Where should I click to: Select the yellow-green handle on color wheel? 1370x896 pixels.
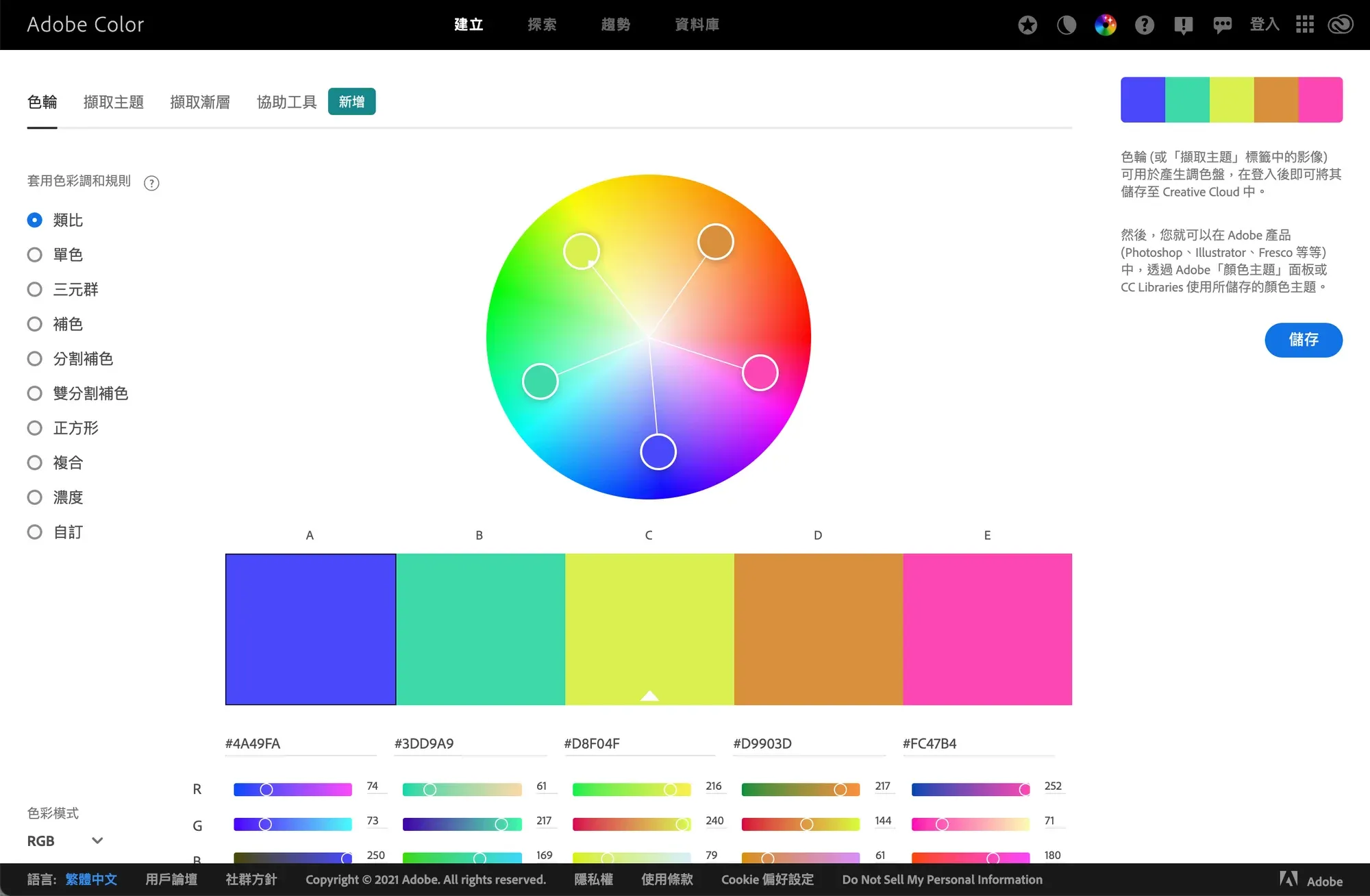pos(582,251)
